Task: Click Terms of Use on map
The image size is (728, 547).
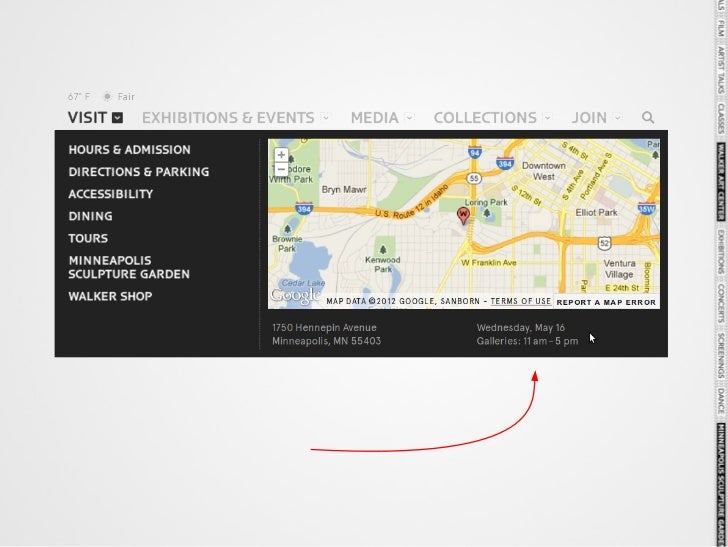Action: [x=520, y=301]
